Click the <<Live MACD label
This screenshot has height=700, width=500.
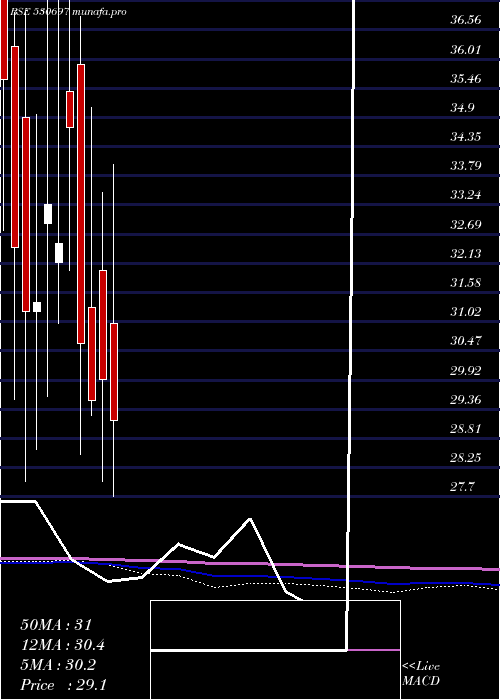click(x=421, y=674)
